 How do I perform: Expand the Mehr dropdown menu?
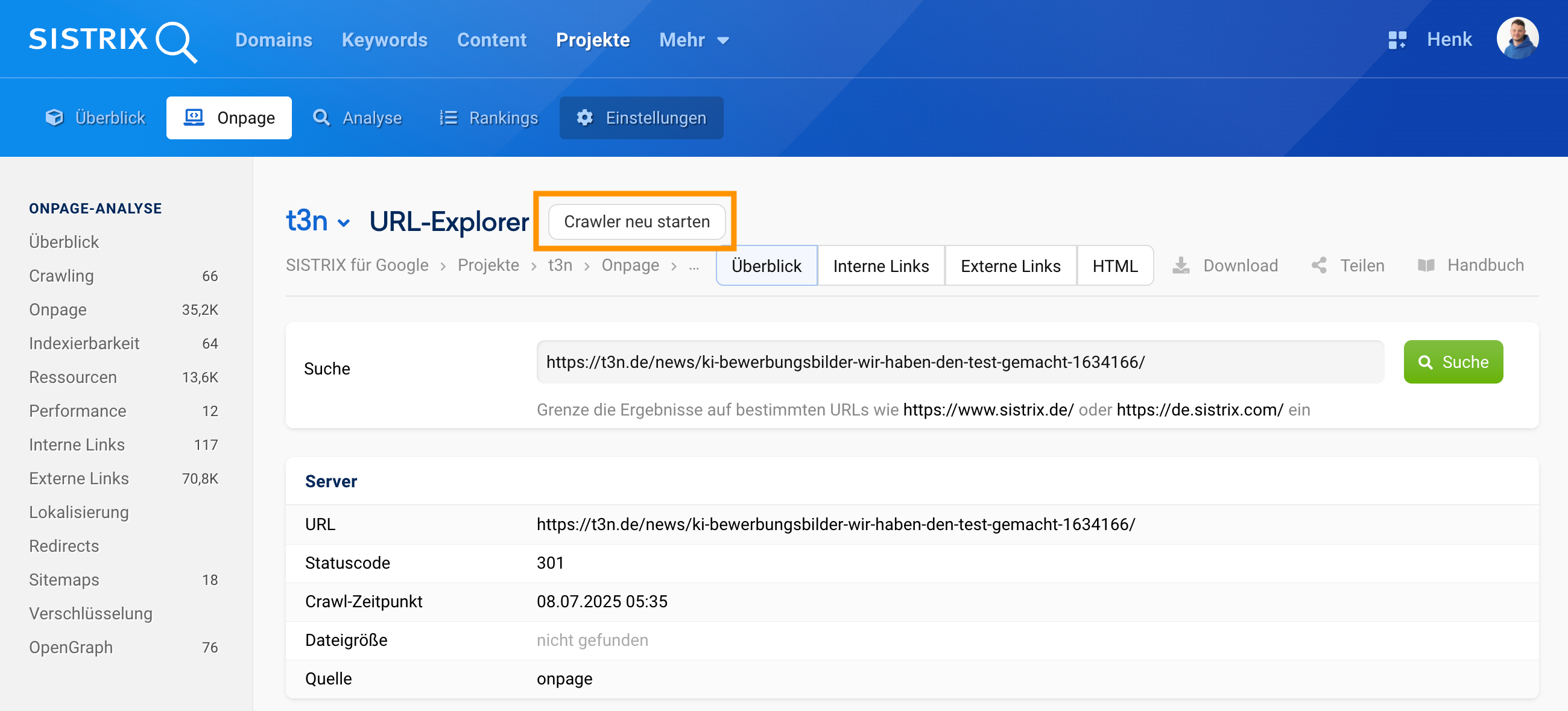tap(694, 40)
